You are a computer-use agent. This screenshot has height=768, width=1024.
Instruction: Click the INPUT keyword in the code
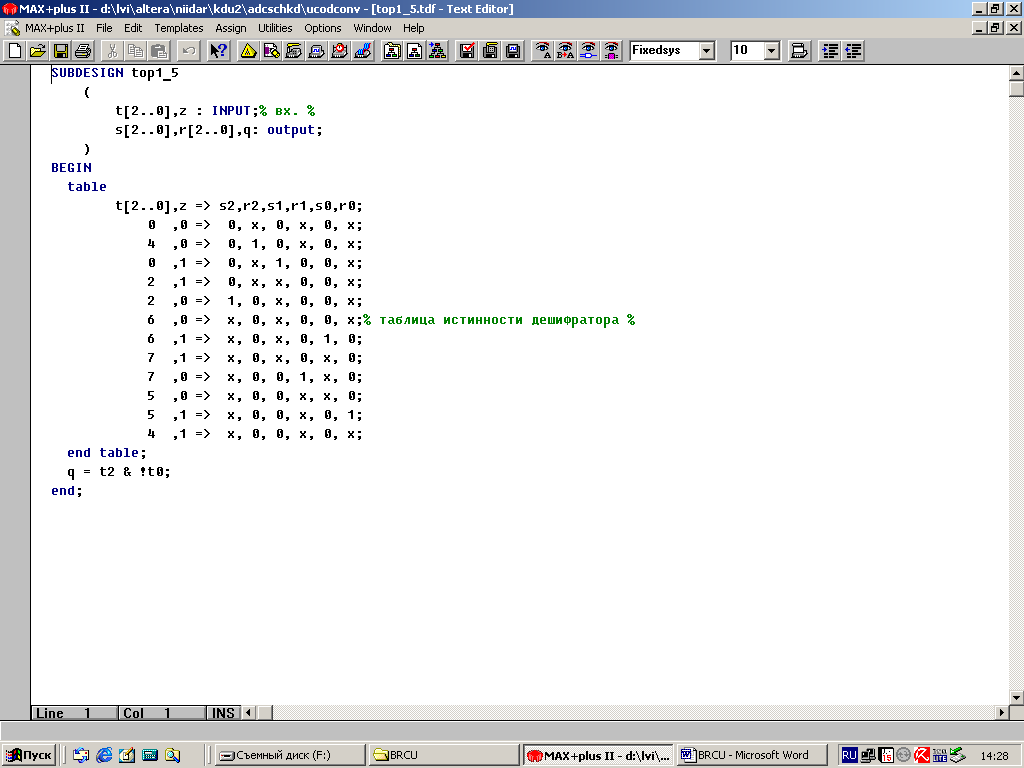[x=231, y=110]
